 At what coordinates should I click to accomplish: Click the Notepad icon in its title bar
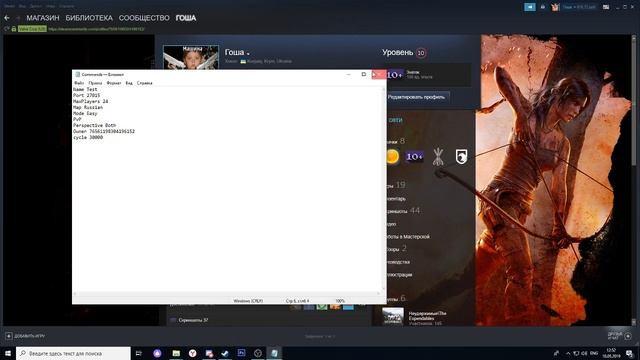(78, 74)
